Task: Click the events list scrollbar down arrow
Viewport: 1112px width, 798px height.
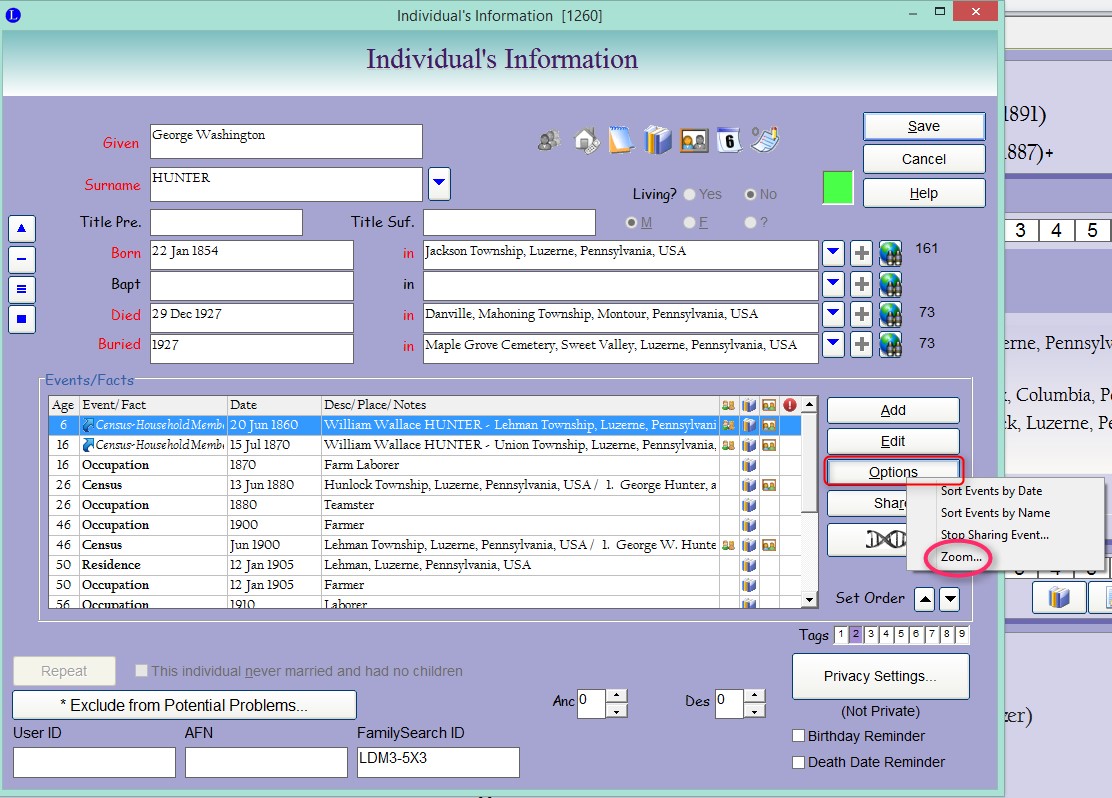Action: point(809,599)
